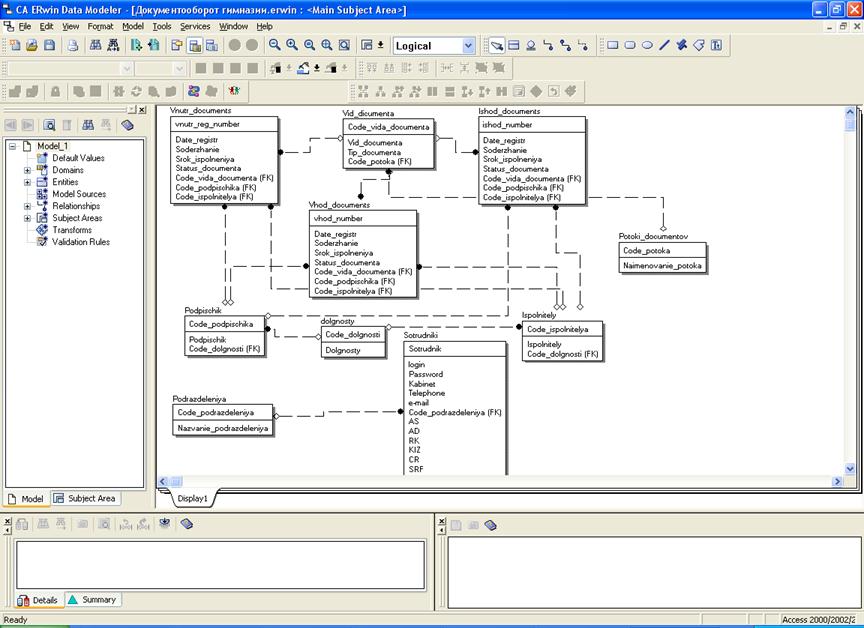Image resolution: width=864 pixels, height=628 pixels.
Task: Open the File menu
Action: click(25, 26)
